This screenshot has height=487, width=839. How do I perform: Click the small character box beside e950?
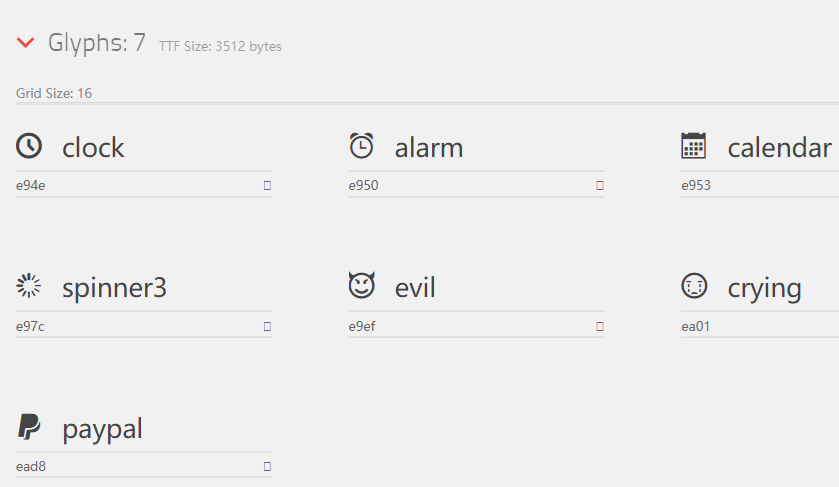pos(600,185)
